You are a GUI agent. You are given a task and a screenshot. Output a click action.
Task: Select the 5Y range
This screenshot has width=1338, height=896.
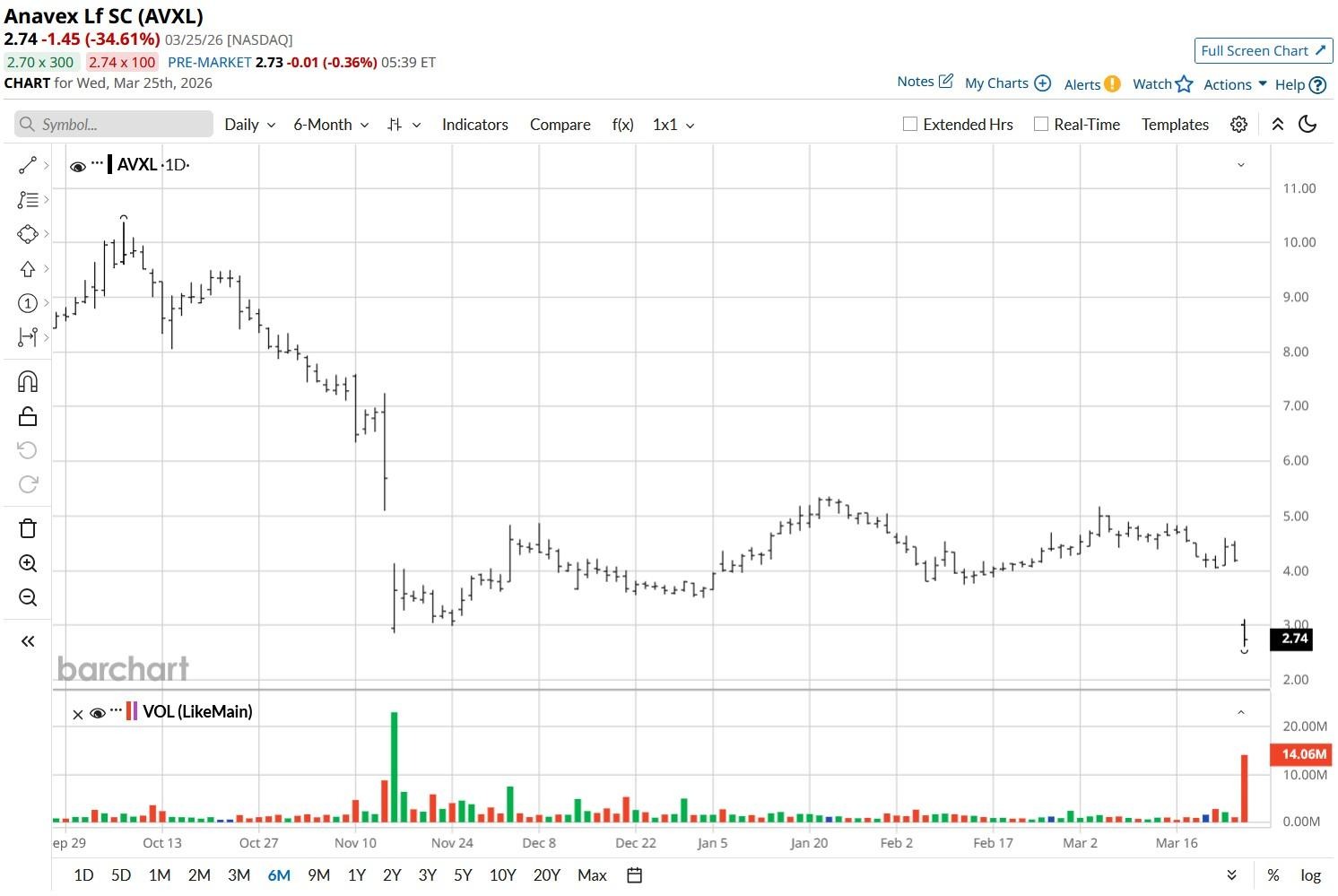pos(463,875)
